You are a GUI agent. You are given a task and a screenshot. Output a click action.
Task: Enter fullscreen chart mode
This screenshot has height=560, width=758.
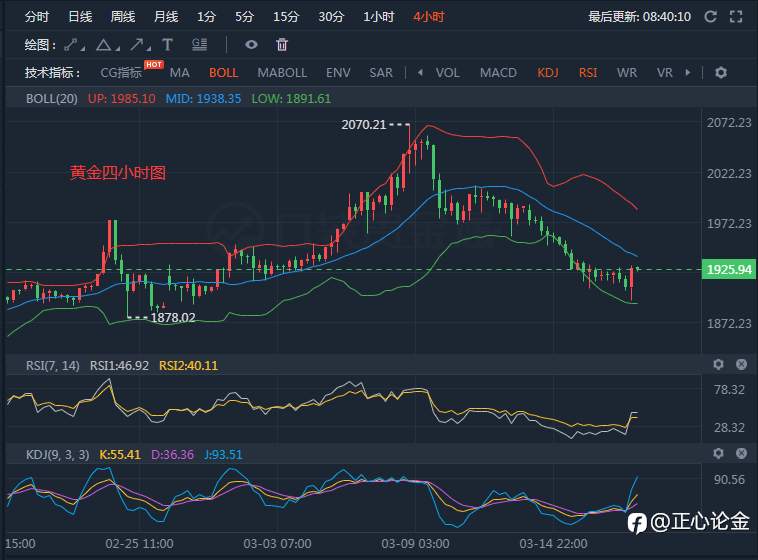tap(736, 17)
